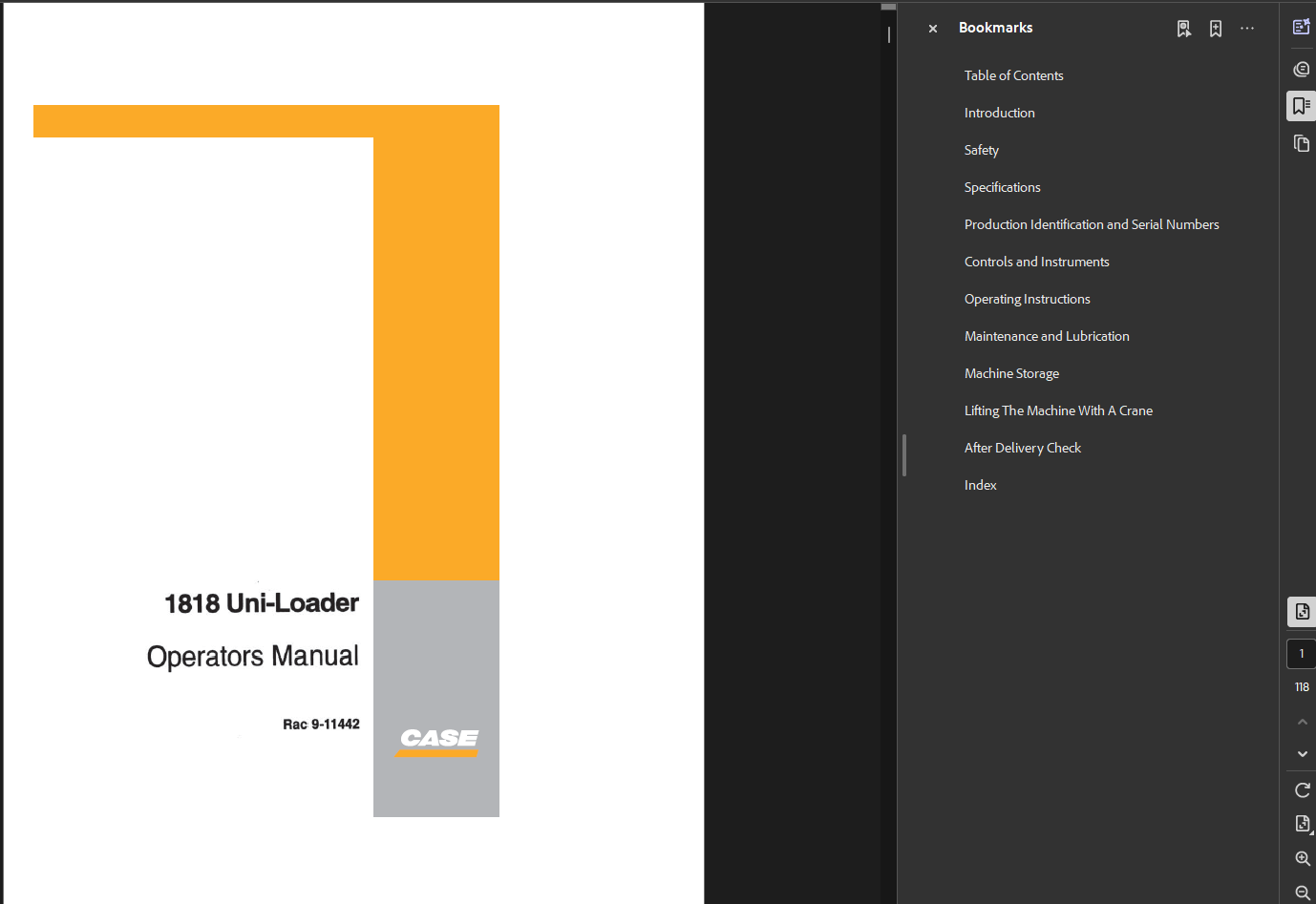Open the Table of Contents bookmark
The width and height of the screenshot is (1316, 904).
[x=1013, y=75]
